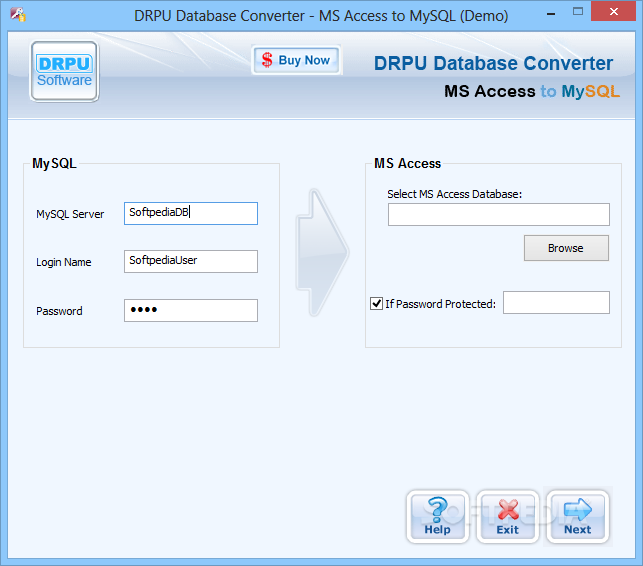Click the DRPU Software logo

(x=64, y=71)
